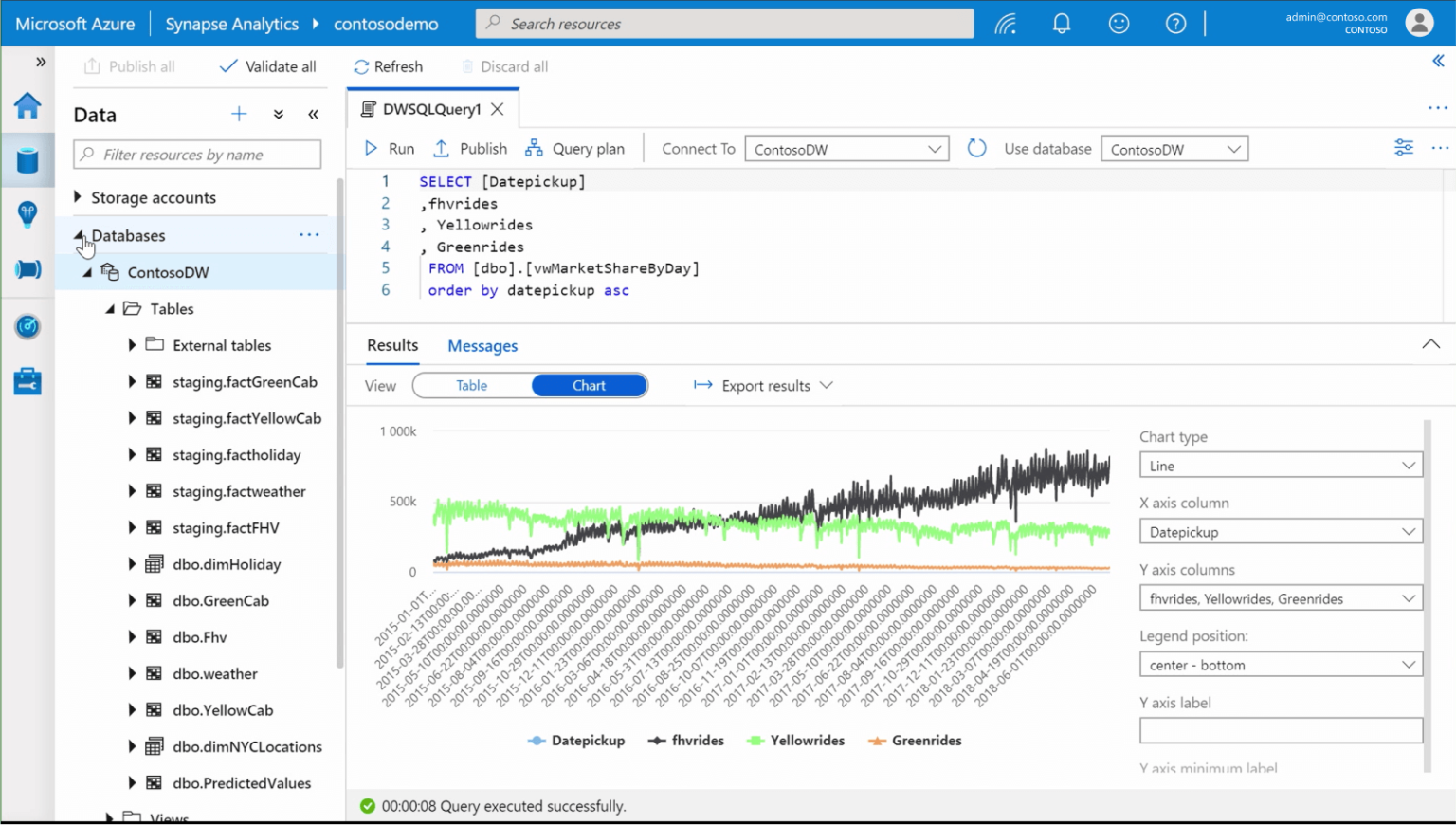
Task: Open the Monitor hub (gauge icon)
Action: (x=27, y=326)
